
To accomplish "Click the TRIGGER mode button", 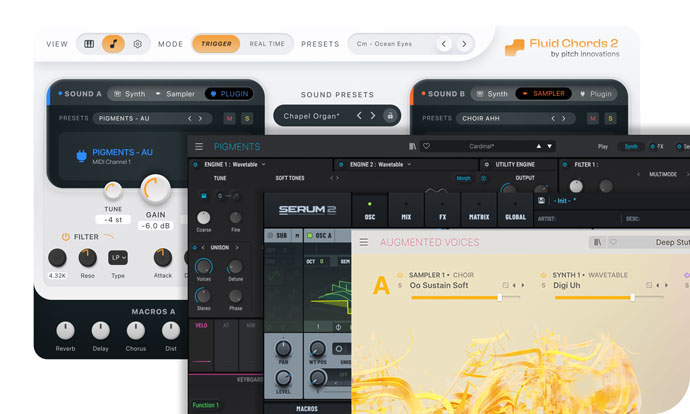I will 216,44.
